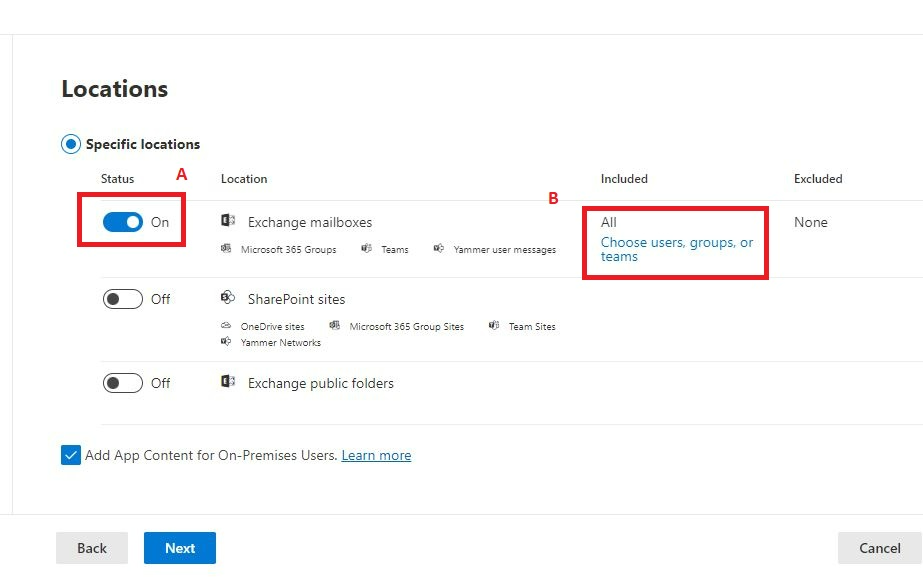Click the Locations page heading
Image resolution: width=923 pixels, height=577 pixels.
115,89
